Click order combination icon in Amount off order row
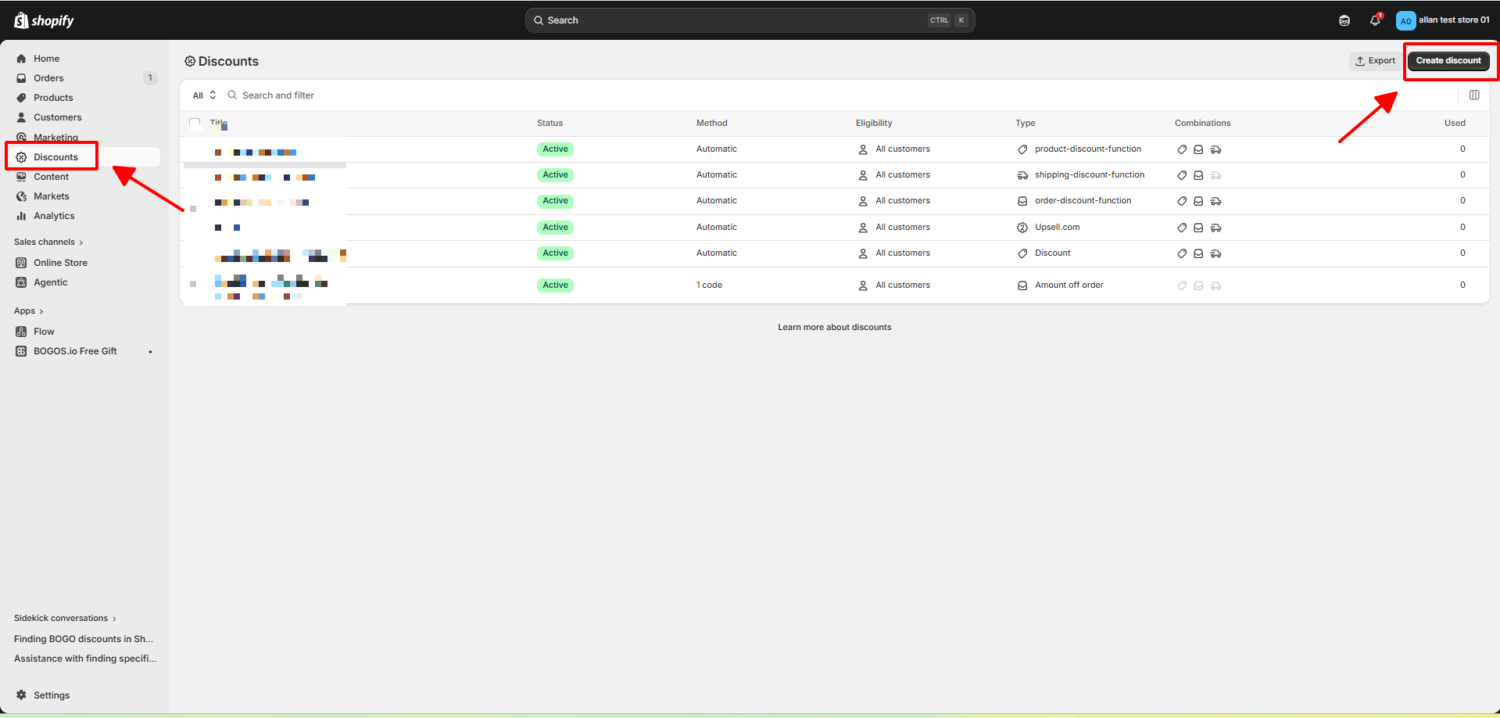Screen dimensions: 1500x718 click(x=1198, y=285)
